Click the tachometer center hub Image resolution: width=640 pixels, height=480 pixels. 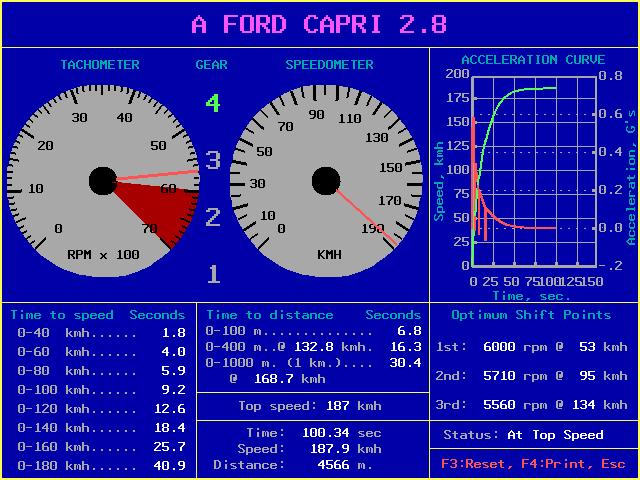(103, 181)
